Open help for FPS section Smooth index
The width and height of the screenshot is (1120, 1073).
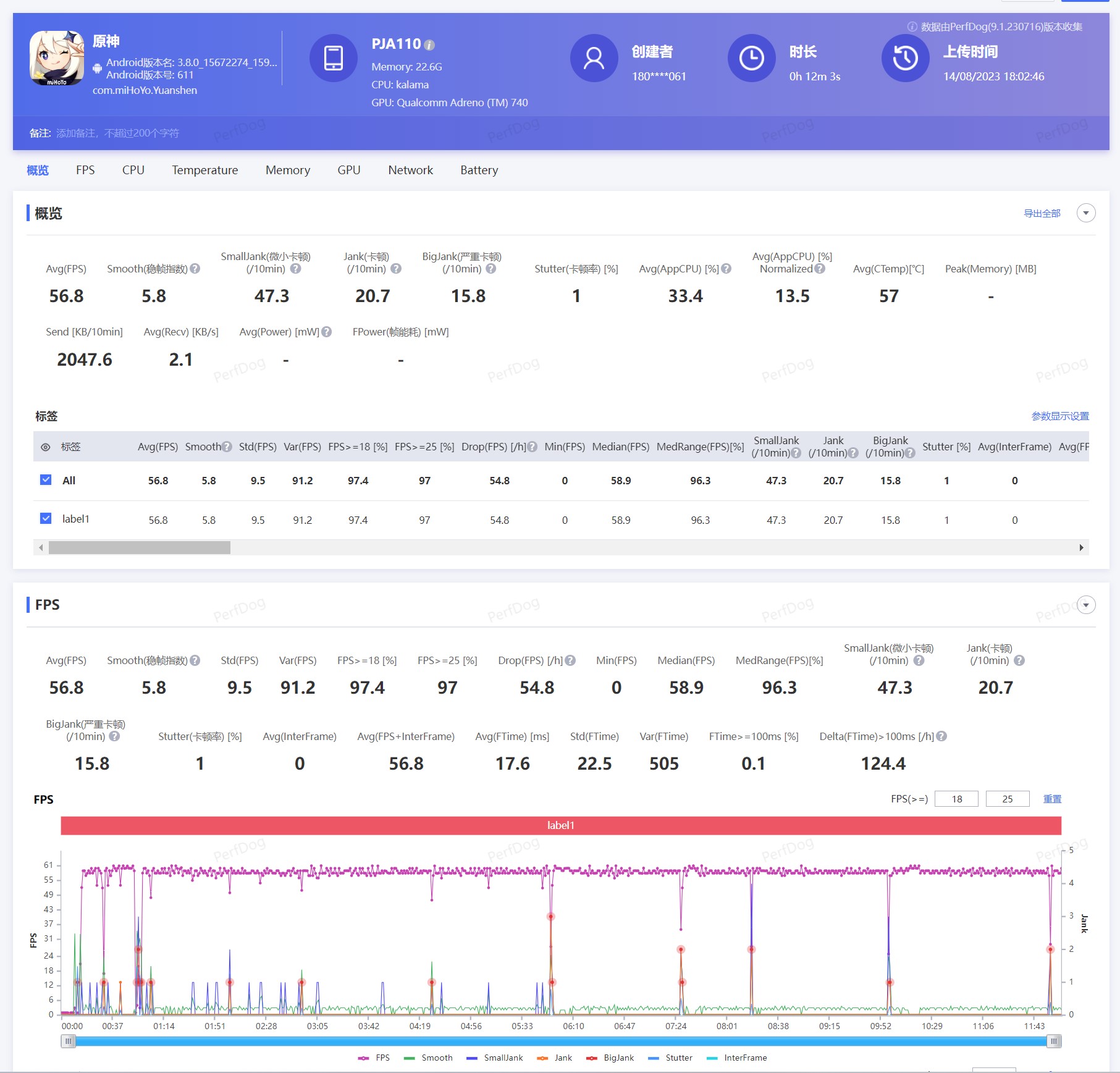[x=195, y=660]
